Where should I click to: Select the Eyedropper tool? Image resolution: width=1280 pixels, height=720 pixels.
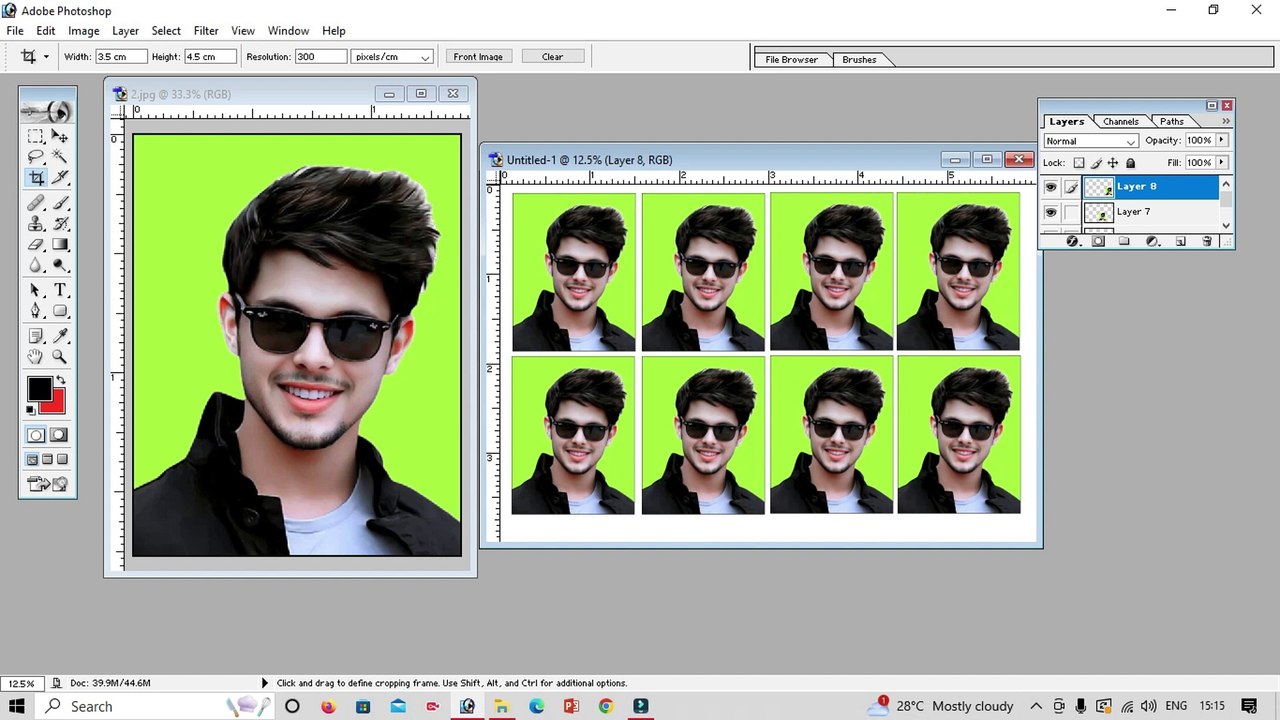point(60,336)
